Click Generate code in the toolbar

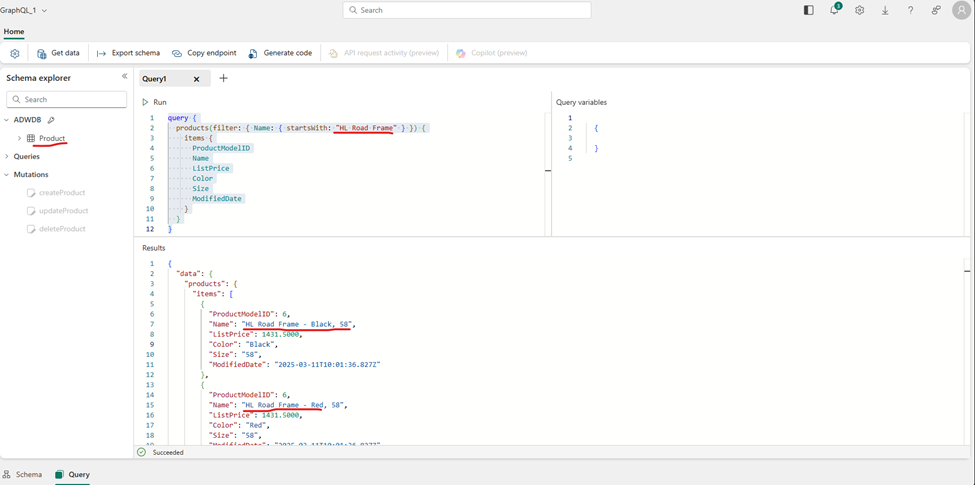[280, 53]
